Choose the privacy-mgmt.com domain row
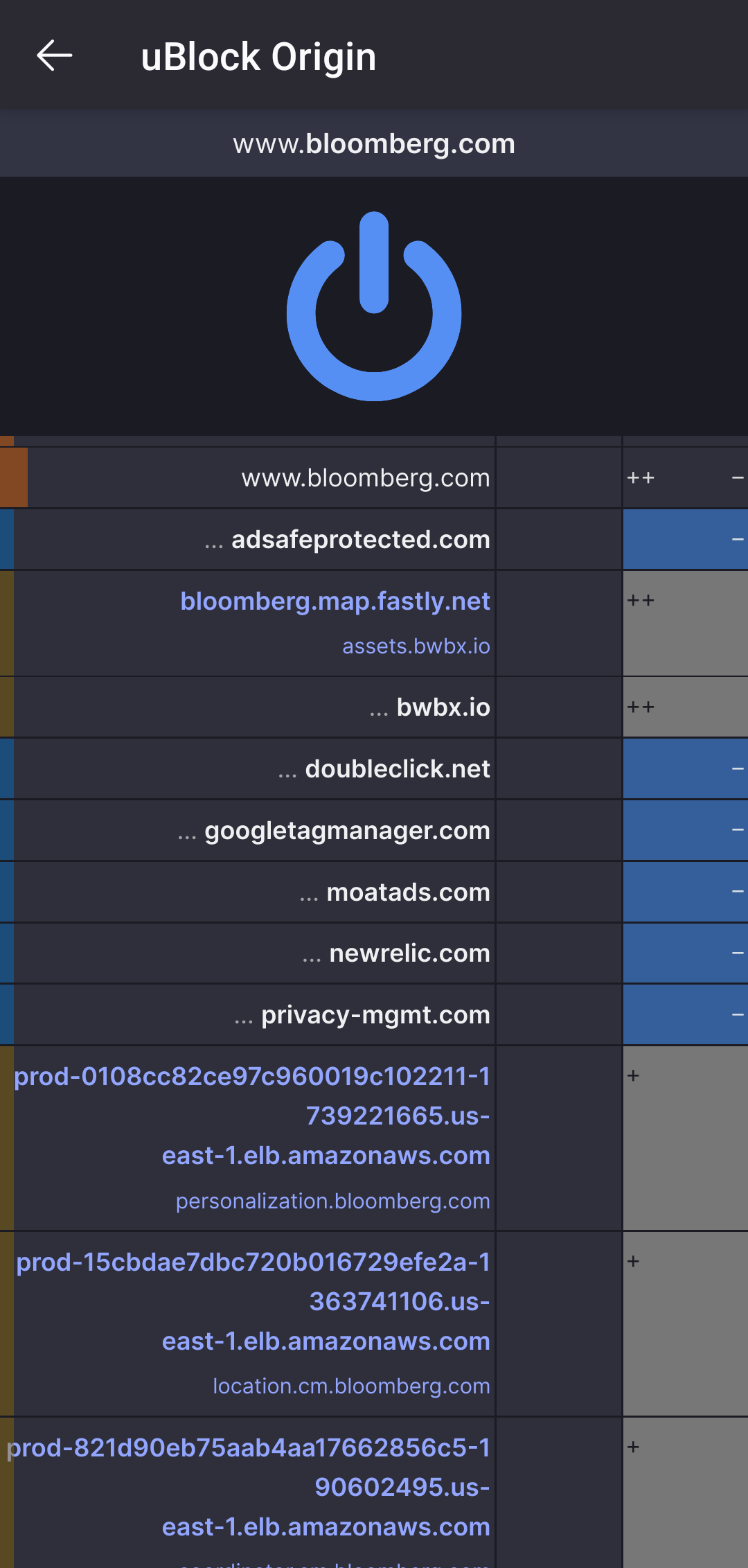The width and height of the screenshot is (748, 1568). pyautogui.click(x=375, y=1015)
